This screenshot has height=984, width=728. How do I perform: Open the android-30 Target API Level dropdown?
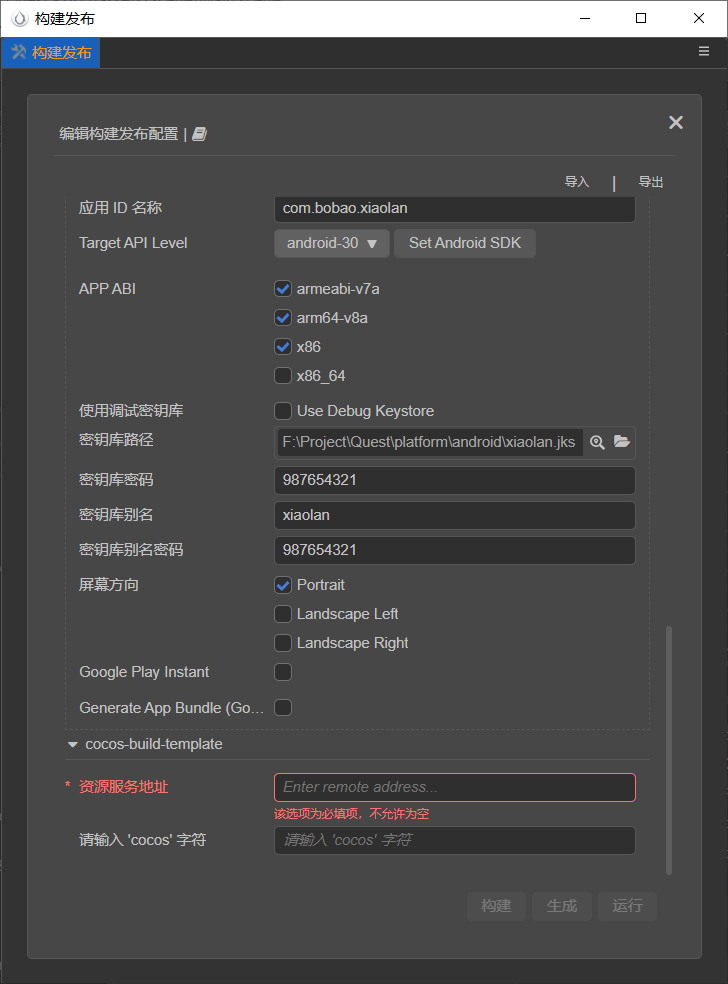[x=332, y=243]
